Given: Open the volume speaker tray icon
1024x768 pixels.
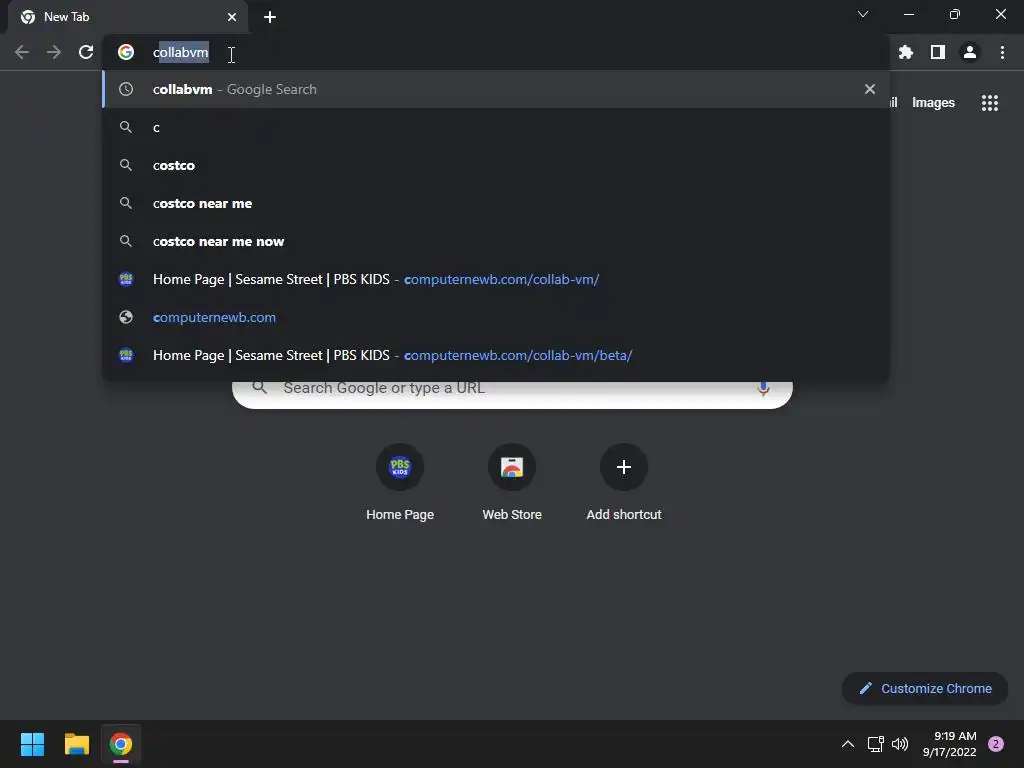Looking at the screenshot, I should click(900, 744).
